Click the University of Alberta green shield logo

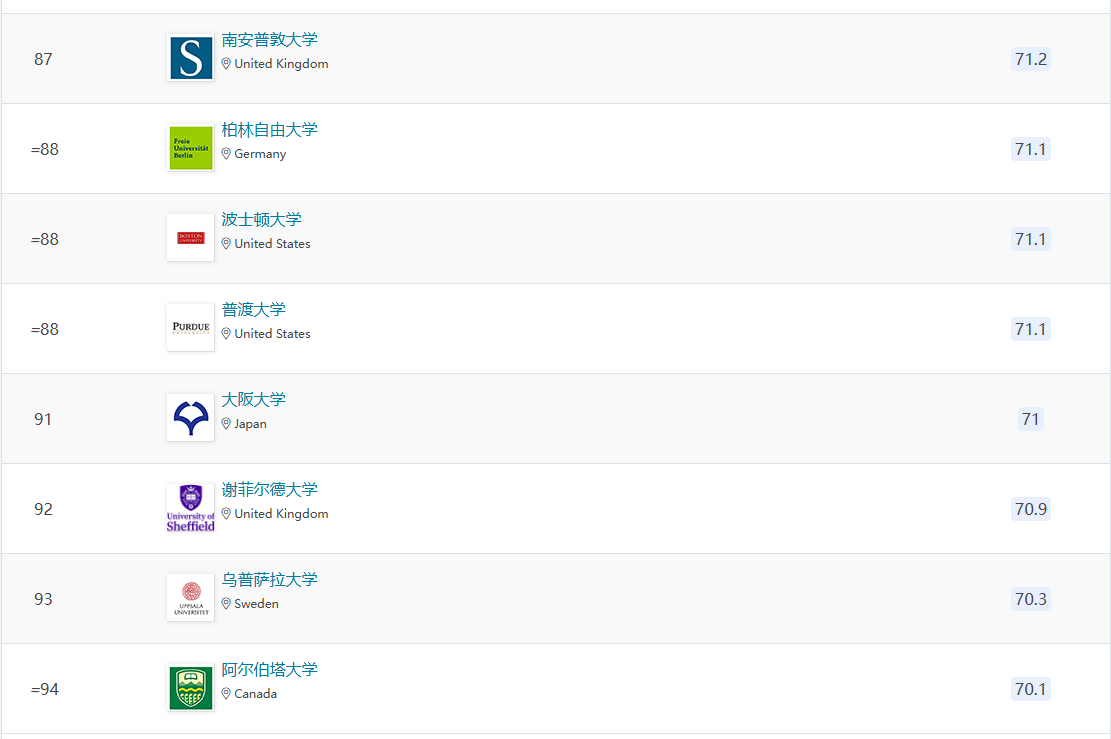pyautogui.click(x=191, y=688)
